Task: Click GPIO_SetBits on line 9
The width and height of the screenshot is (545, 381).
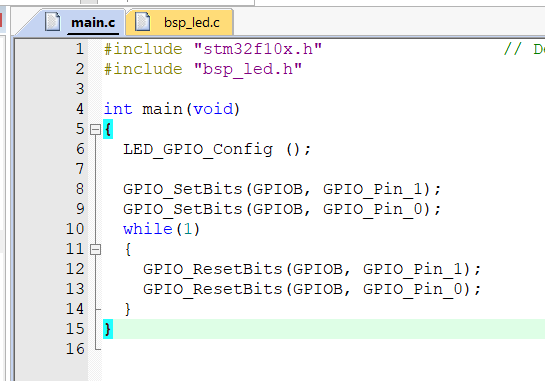Action: pos(182,209)
